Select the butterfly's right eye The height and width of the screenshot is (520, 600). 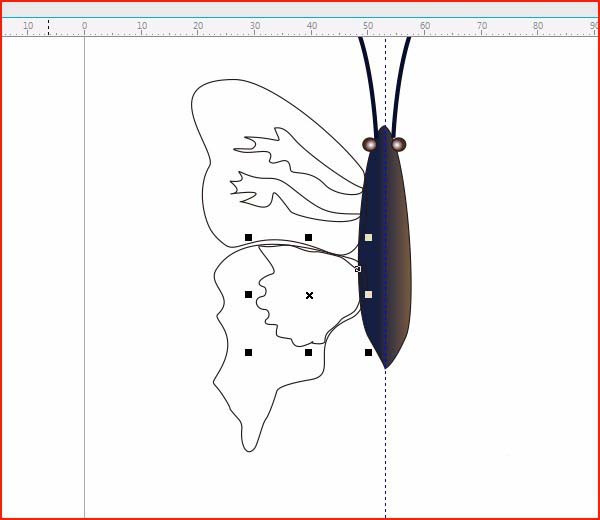(x=398, y=145)
